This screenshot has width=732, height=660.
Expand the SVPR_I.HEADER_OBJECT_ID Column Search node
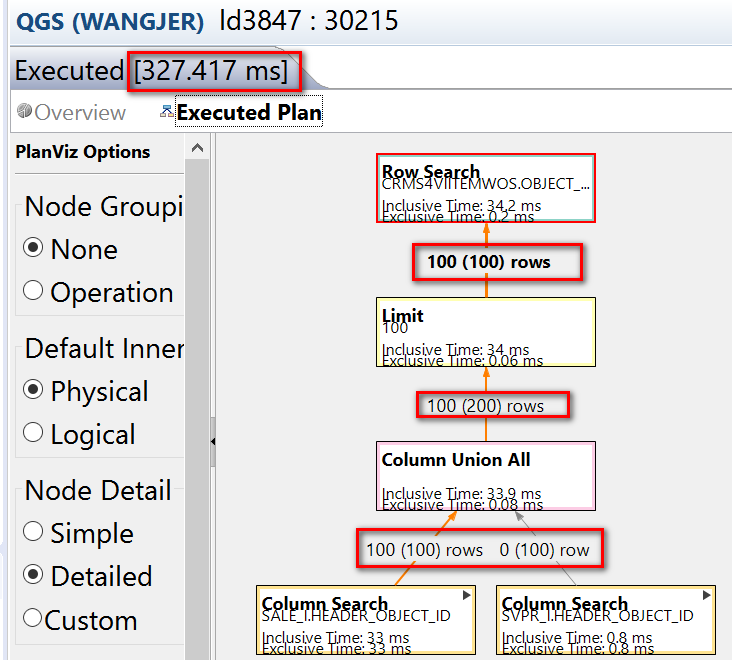point(706,595)
